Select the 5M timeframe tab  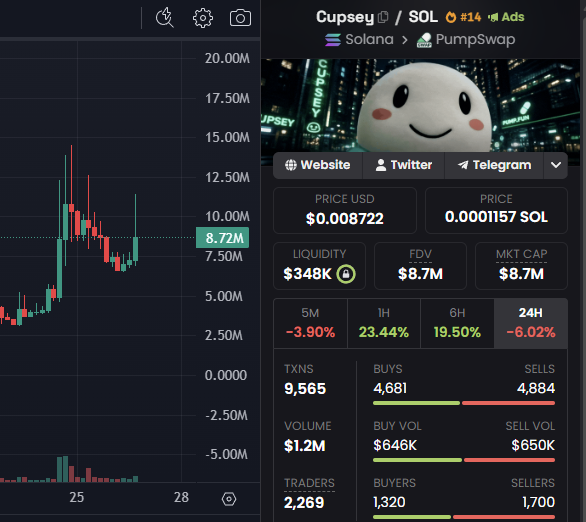point(310,323)
